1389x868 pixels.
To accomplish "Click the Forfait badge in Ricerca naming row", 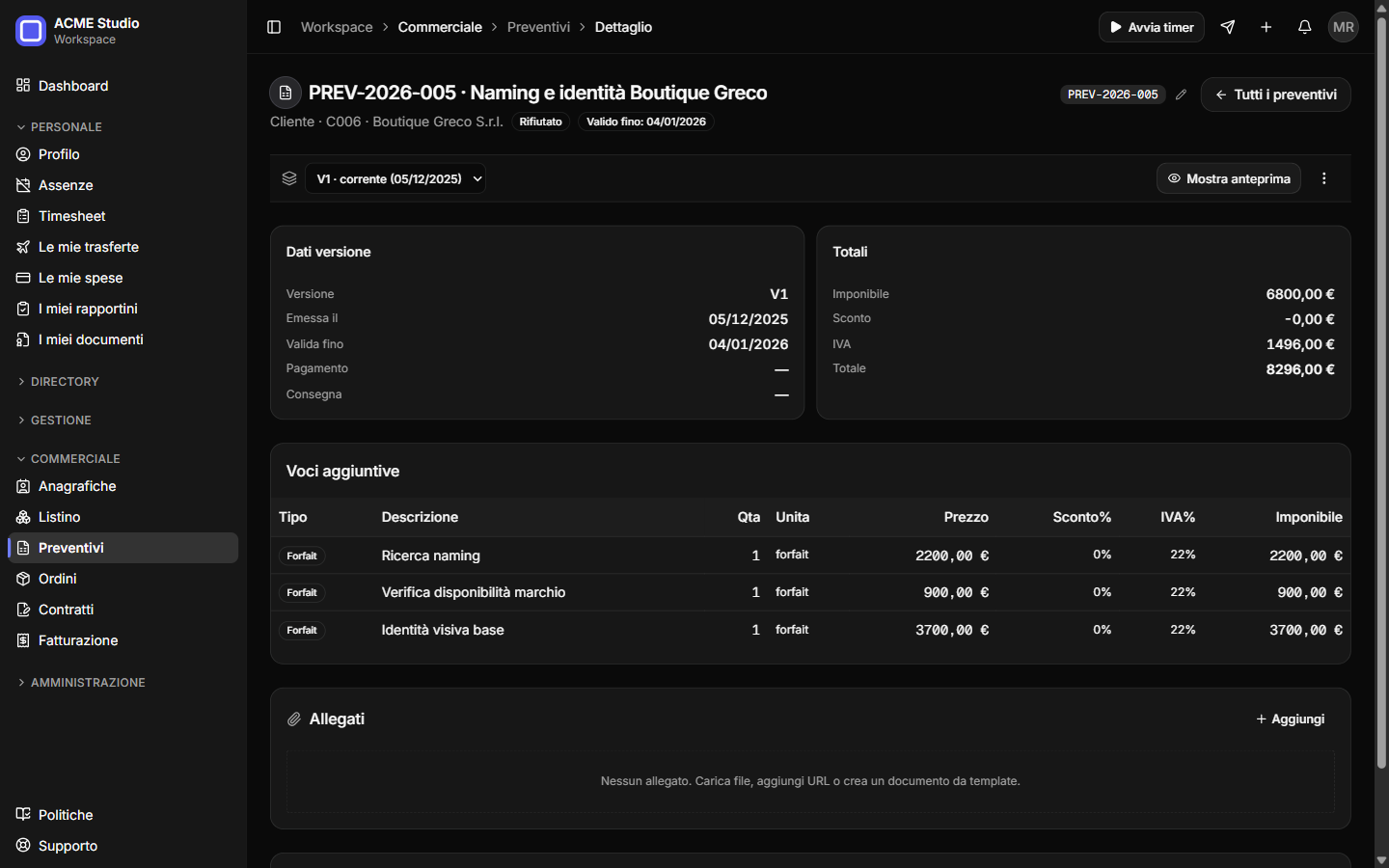I will [302, 556].
